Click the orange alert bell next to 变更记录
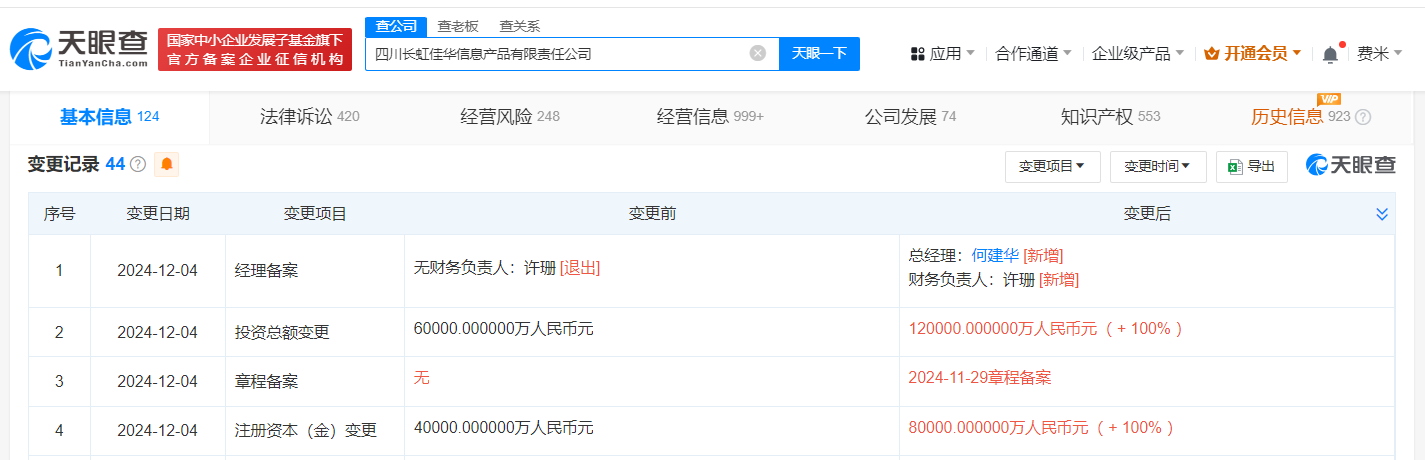Screen dimensions: 1425x460 166,164
